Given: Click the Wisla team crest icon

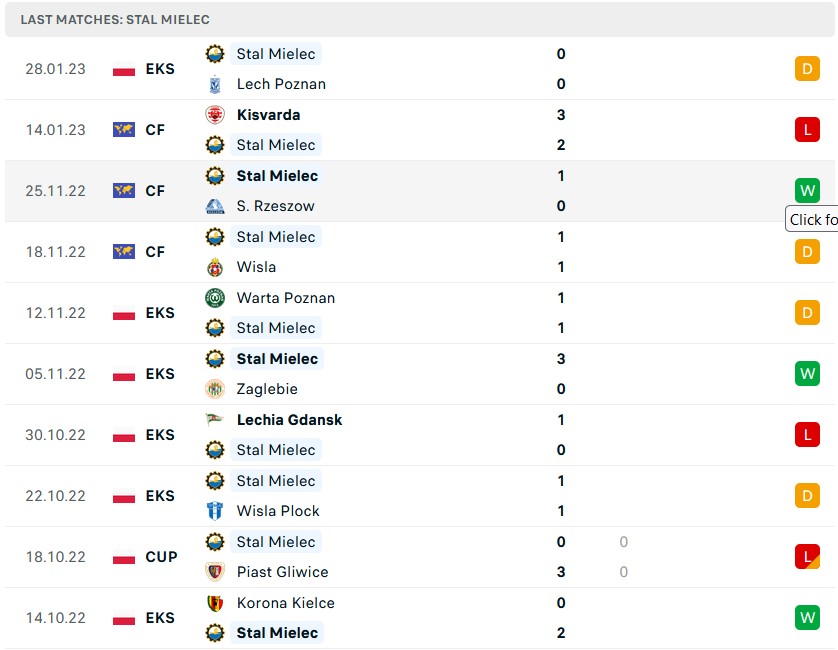Looking at the screenshot, I should 215,267.
